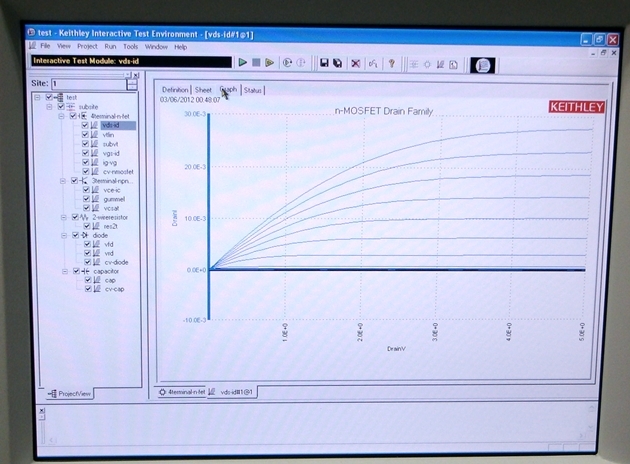Open the Help menu
This screenshot has height=464, width=630.
[x=180, y=47]
